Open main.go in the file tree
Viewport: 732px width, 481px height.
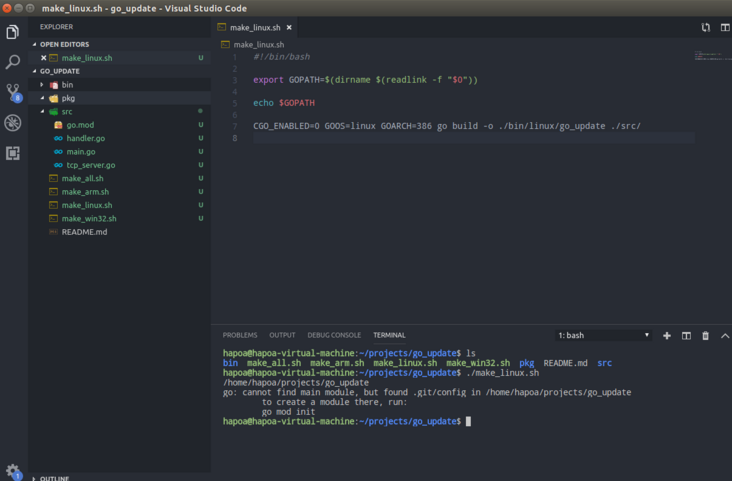pos(81,151)
